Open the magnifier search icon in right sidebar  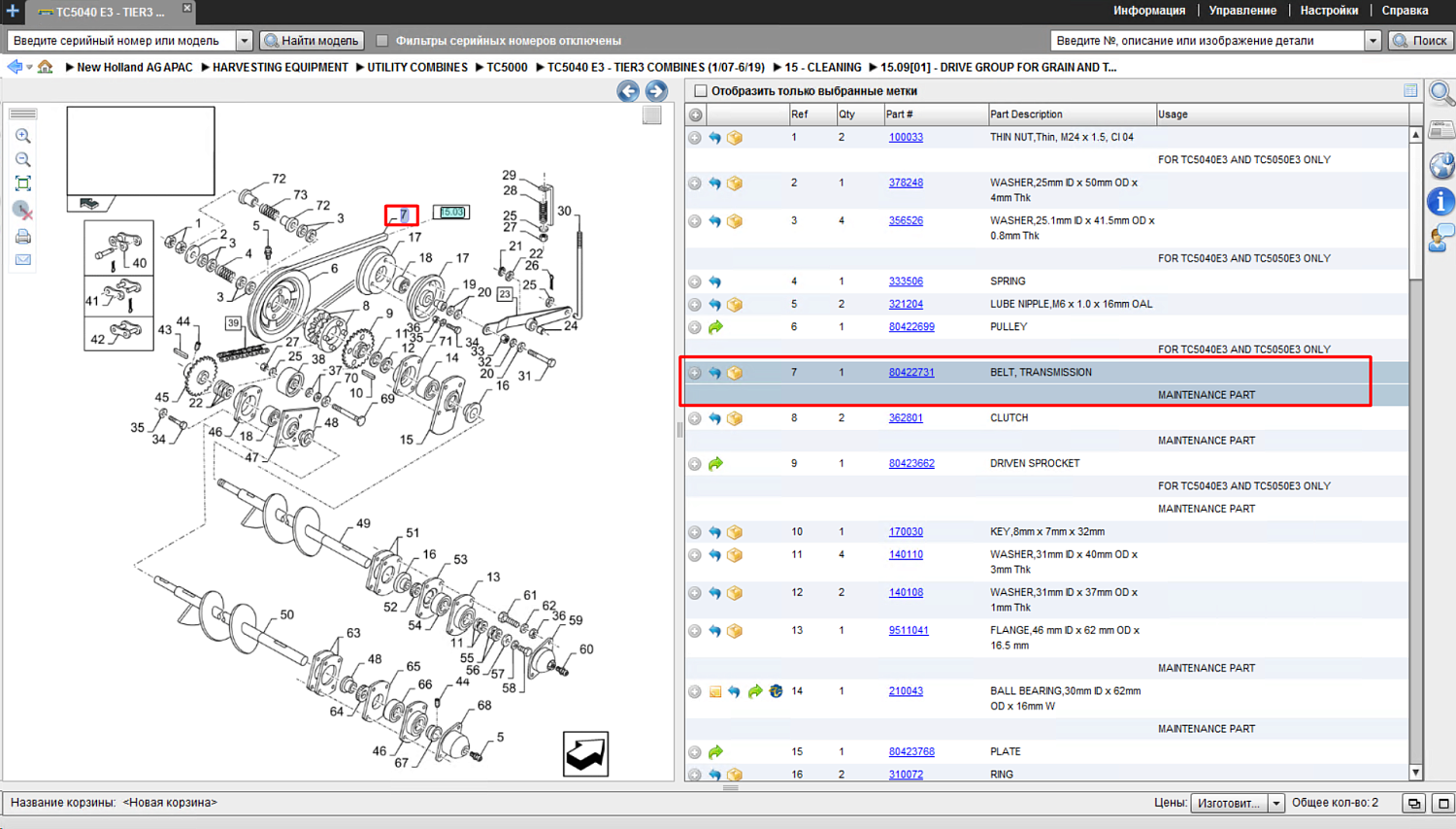(x=1441, y=94)
